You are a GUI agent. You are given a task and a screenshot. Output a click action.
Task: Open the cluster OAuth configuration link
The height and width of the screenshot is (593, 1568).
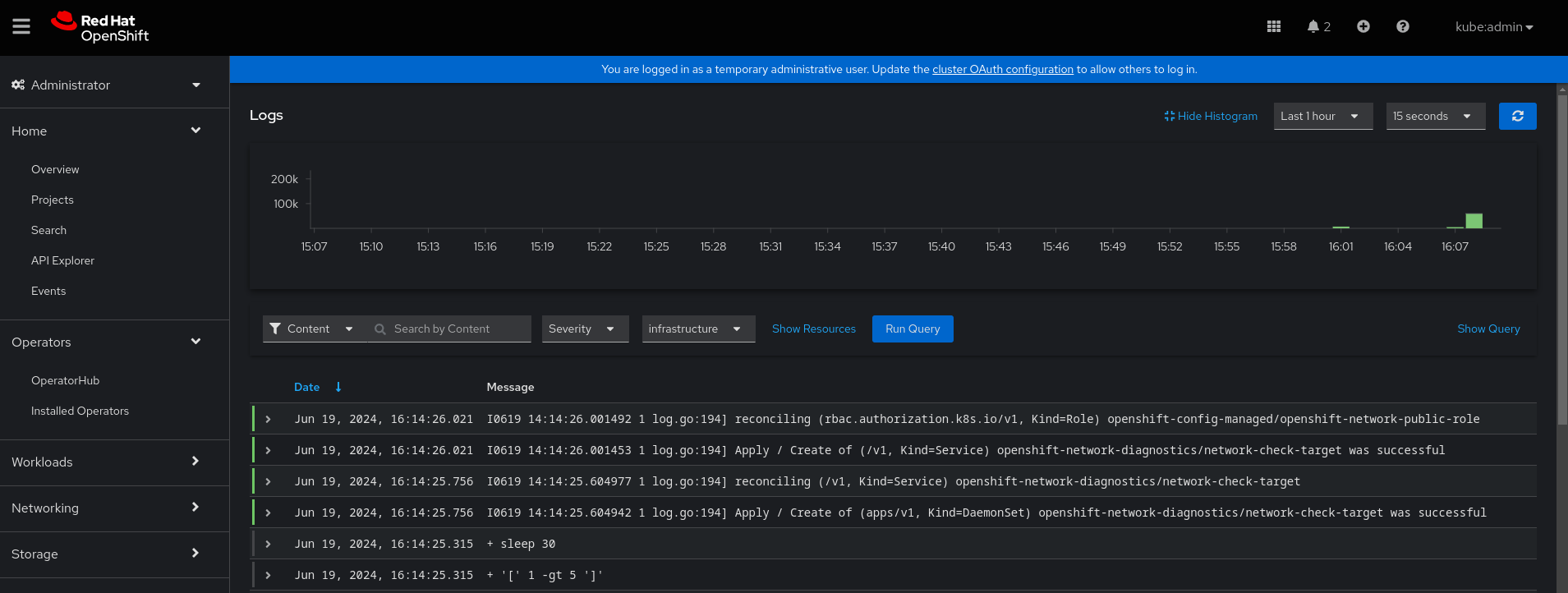coord(1002,69)
